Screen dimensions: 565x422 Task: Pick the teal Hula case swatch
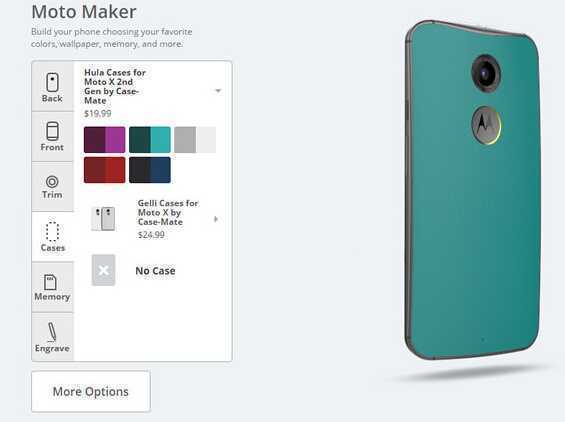150,139
